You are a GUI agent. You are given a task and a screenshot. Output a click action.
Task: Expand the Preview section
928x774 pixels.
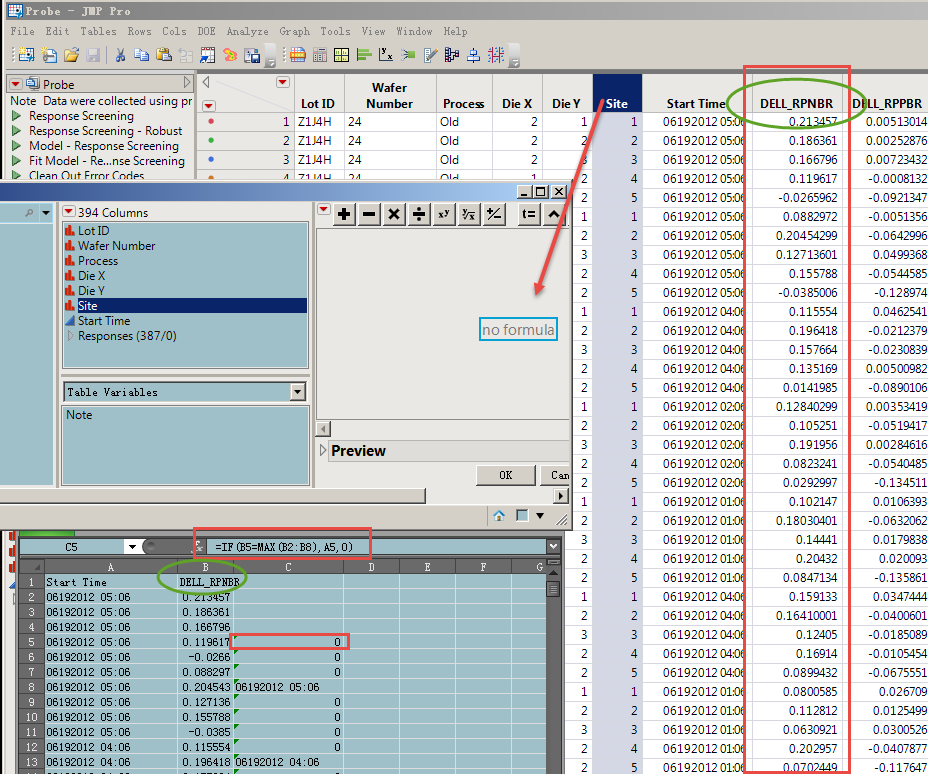tap(323, 451)
